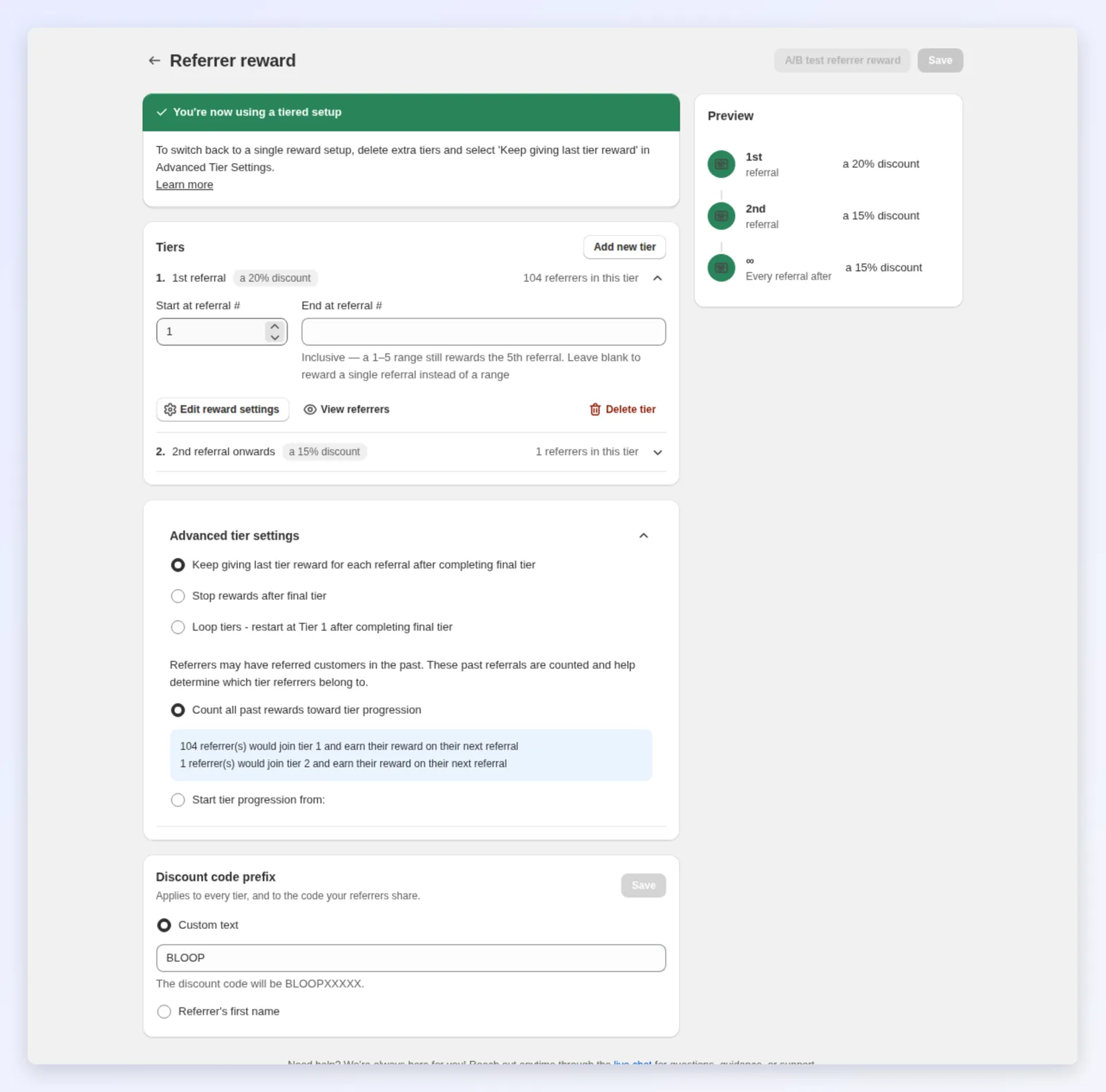Click '104 referrers in this tier' text

click(581, 279)
